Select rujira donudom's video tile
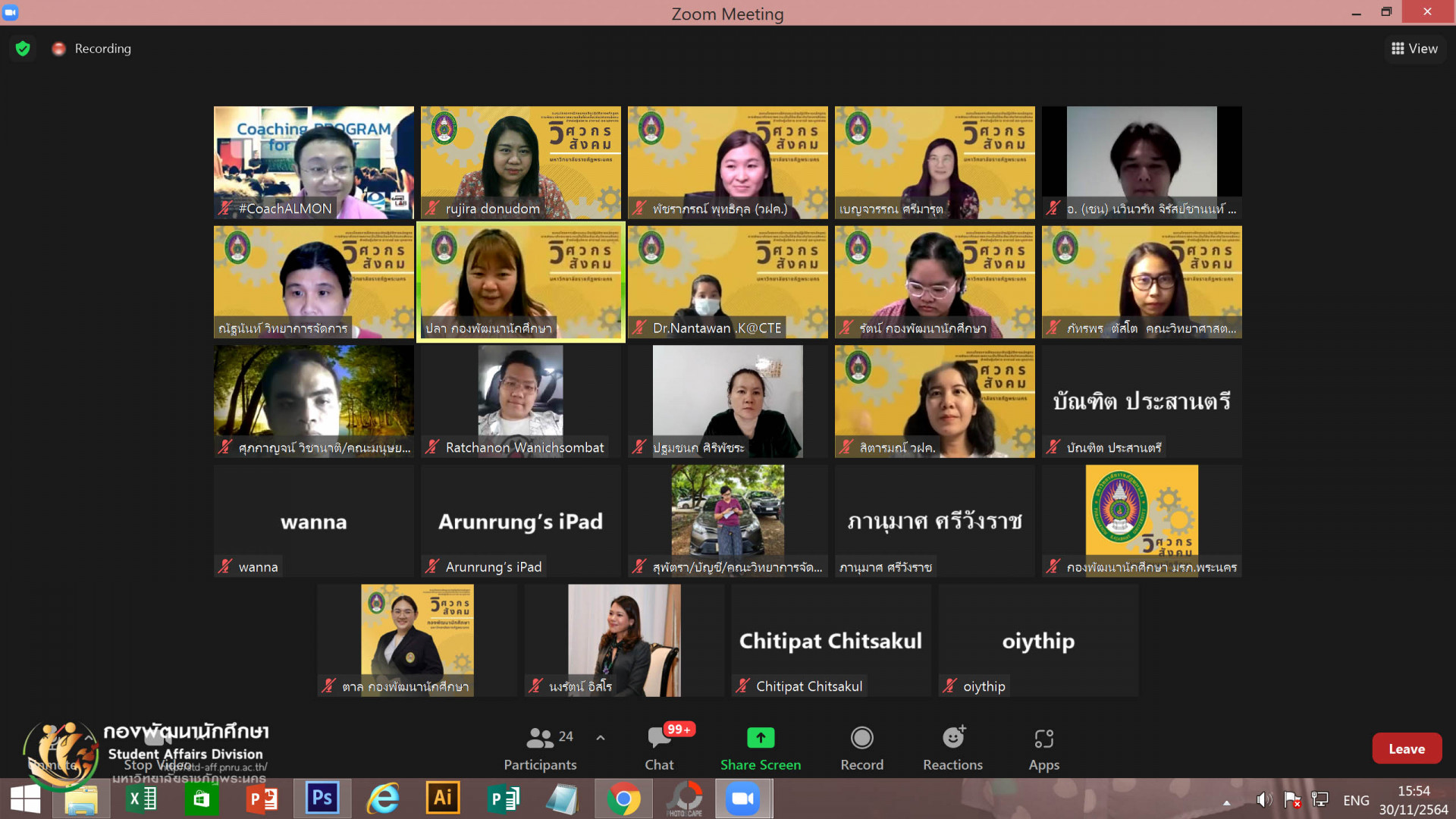Viewport: 1456px width, 819px height. 520,162
